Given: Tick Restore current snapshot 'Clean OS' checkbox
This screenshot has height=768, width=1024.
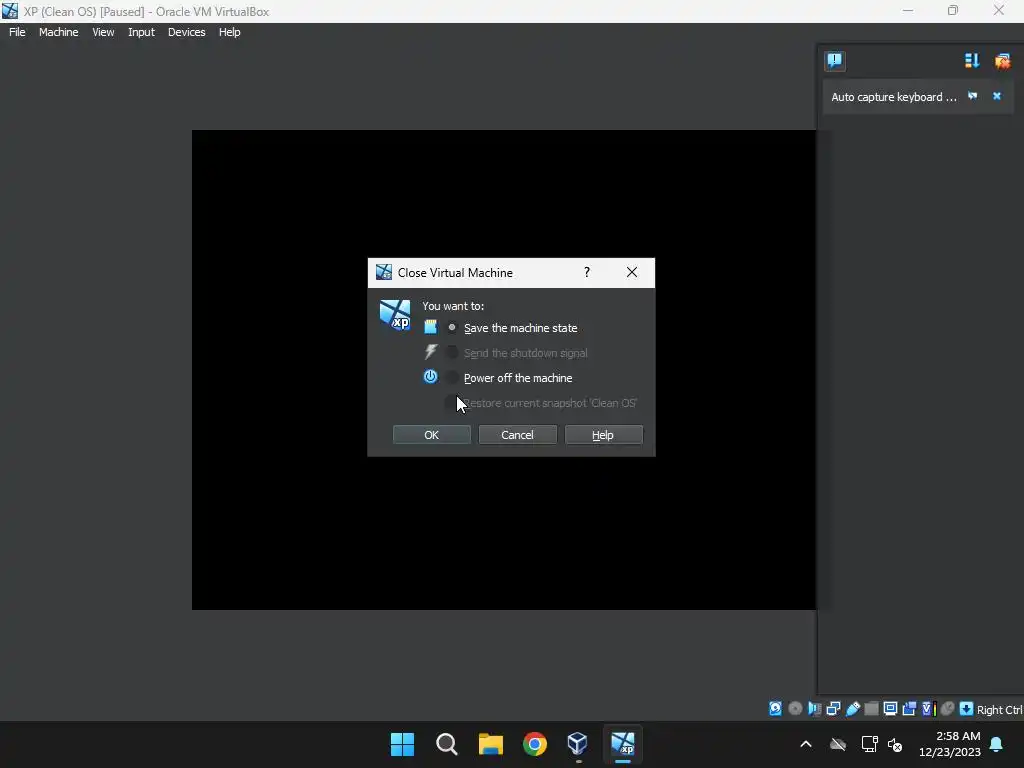Looking at the screenshot, I should (x=451, y=403).
